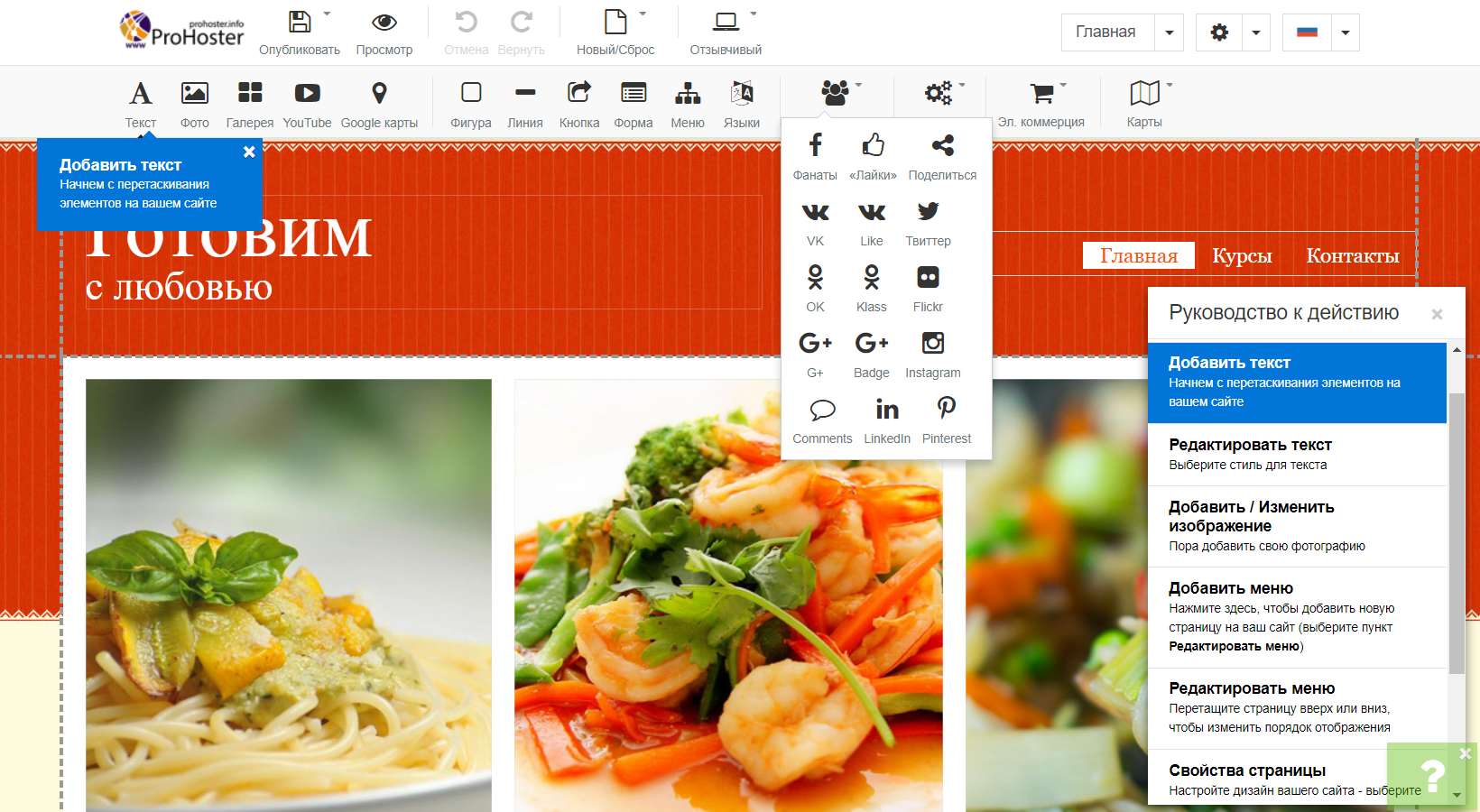
Task: Toggle Просмотр preview eye icon
Action: [x=384, y=23]
